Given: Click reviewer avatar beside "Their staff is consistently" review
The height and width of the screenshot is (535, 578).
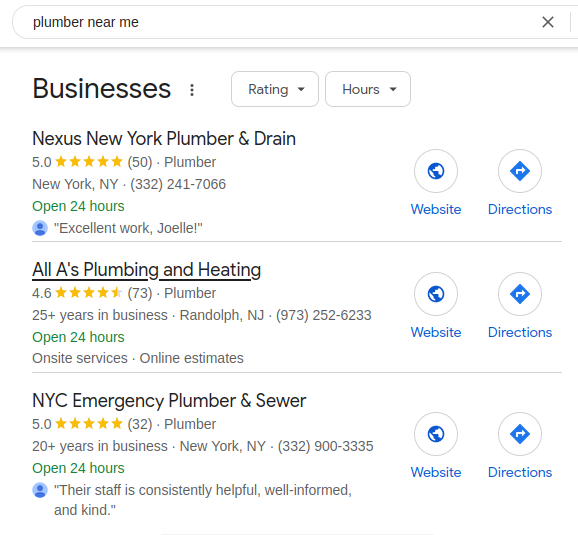Looking at the screenshot, I should point(40,490).
